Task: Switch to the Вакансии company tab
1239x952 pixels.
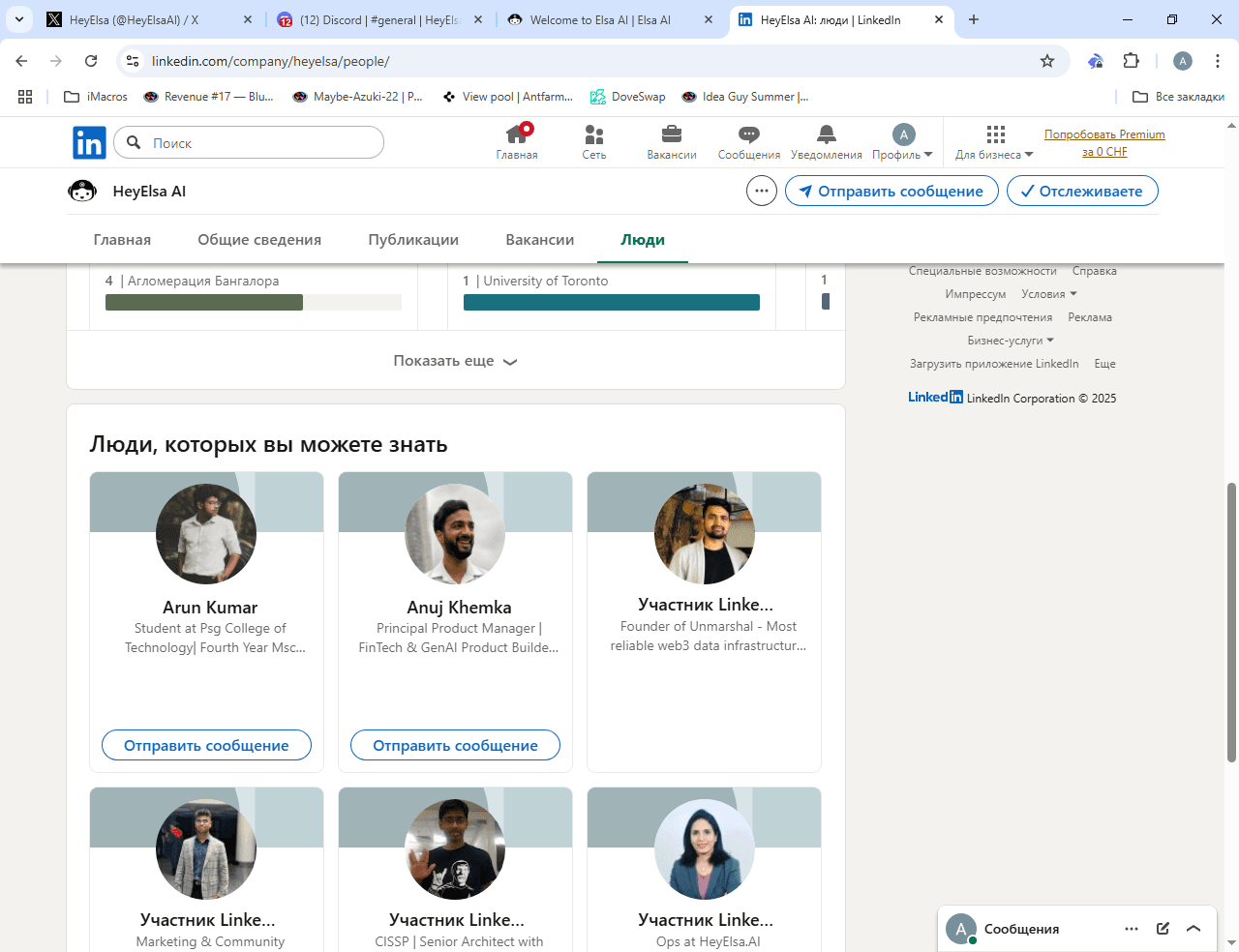Action: click(540, 240)
